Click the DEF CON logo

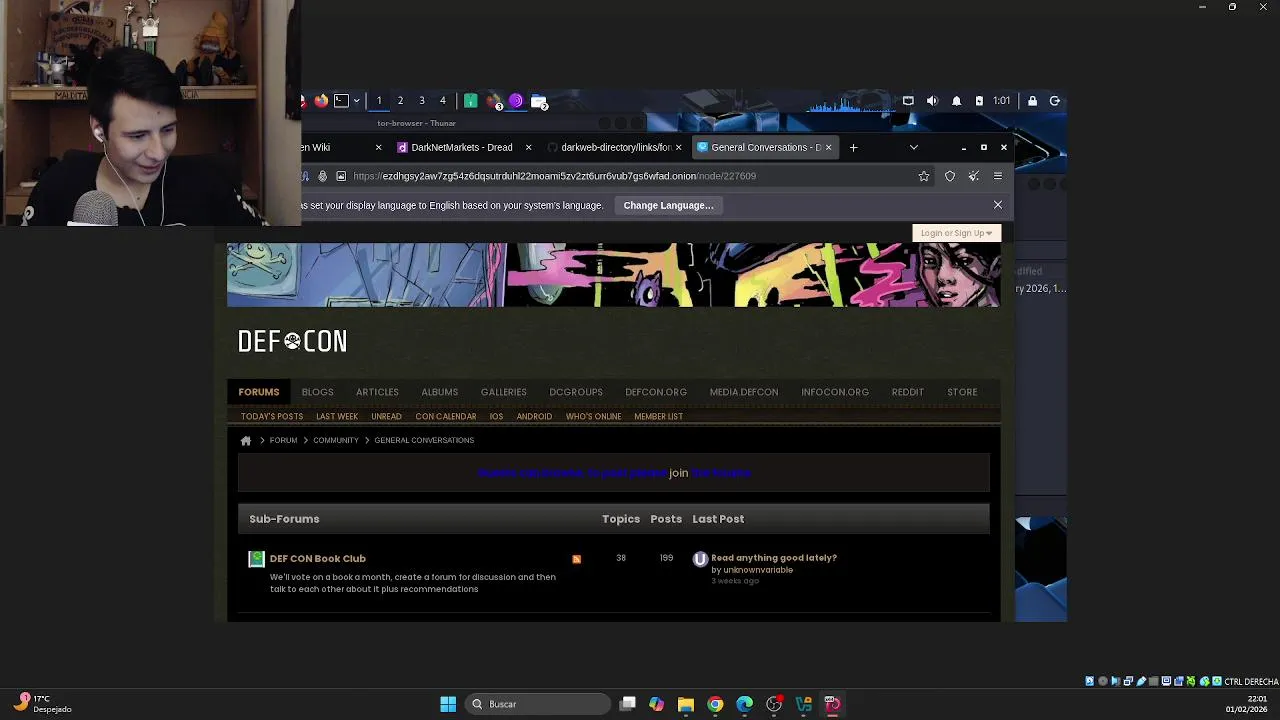pyautogui.click(x=292, y=341)
